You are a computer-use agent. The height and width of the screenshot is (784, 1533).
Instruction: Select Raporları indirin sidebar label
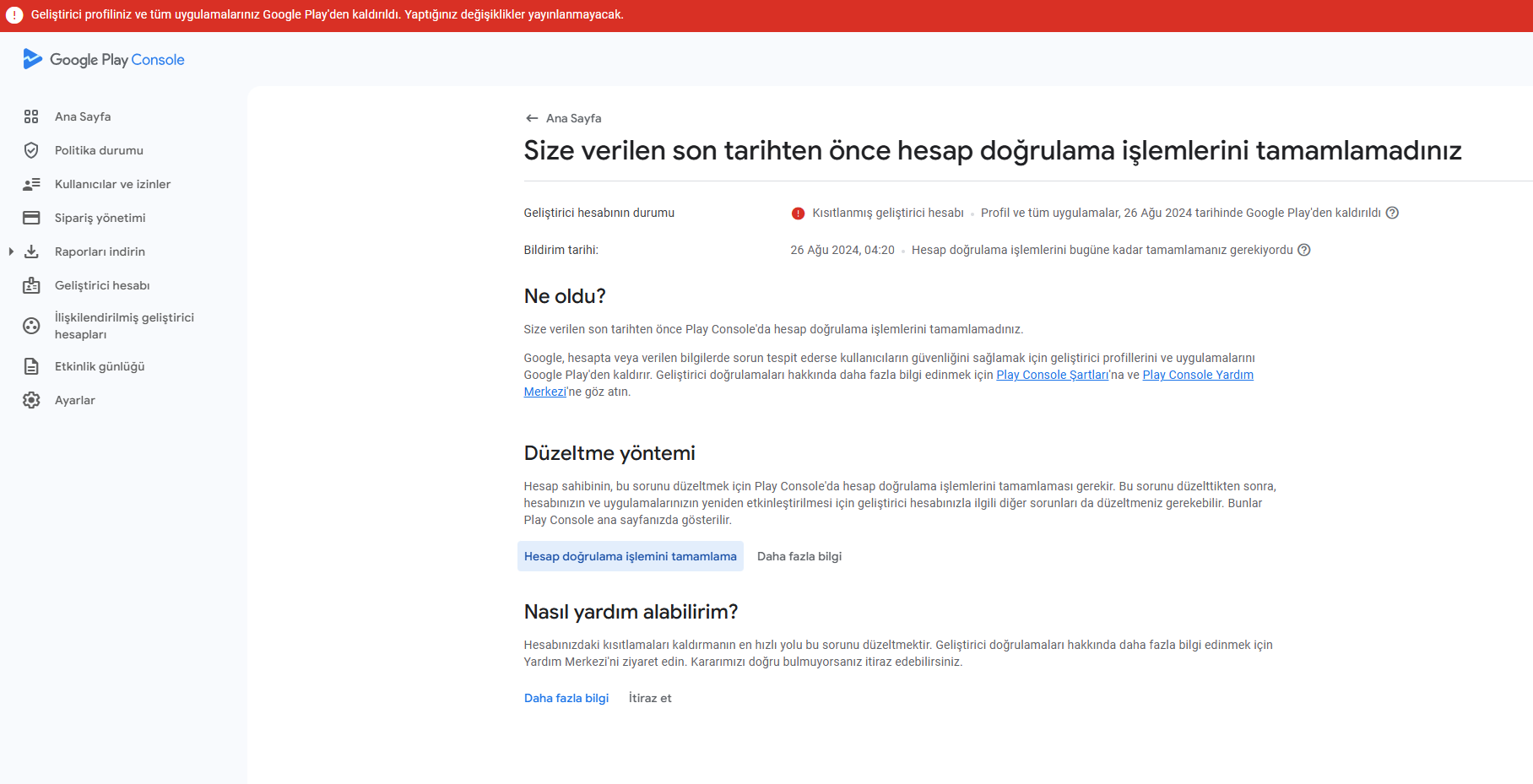(100, 251)
